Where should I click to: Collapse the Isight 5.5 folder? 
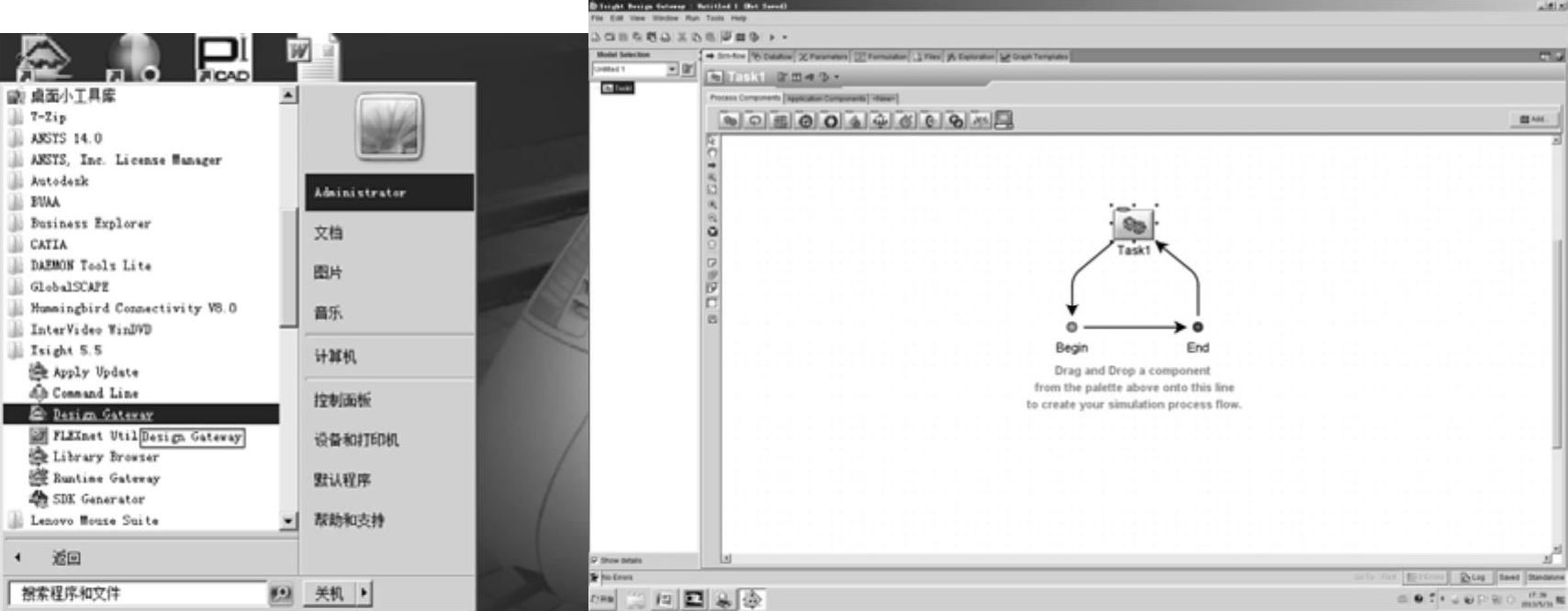click(x=65, y=350)
